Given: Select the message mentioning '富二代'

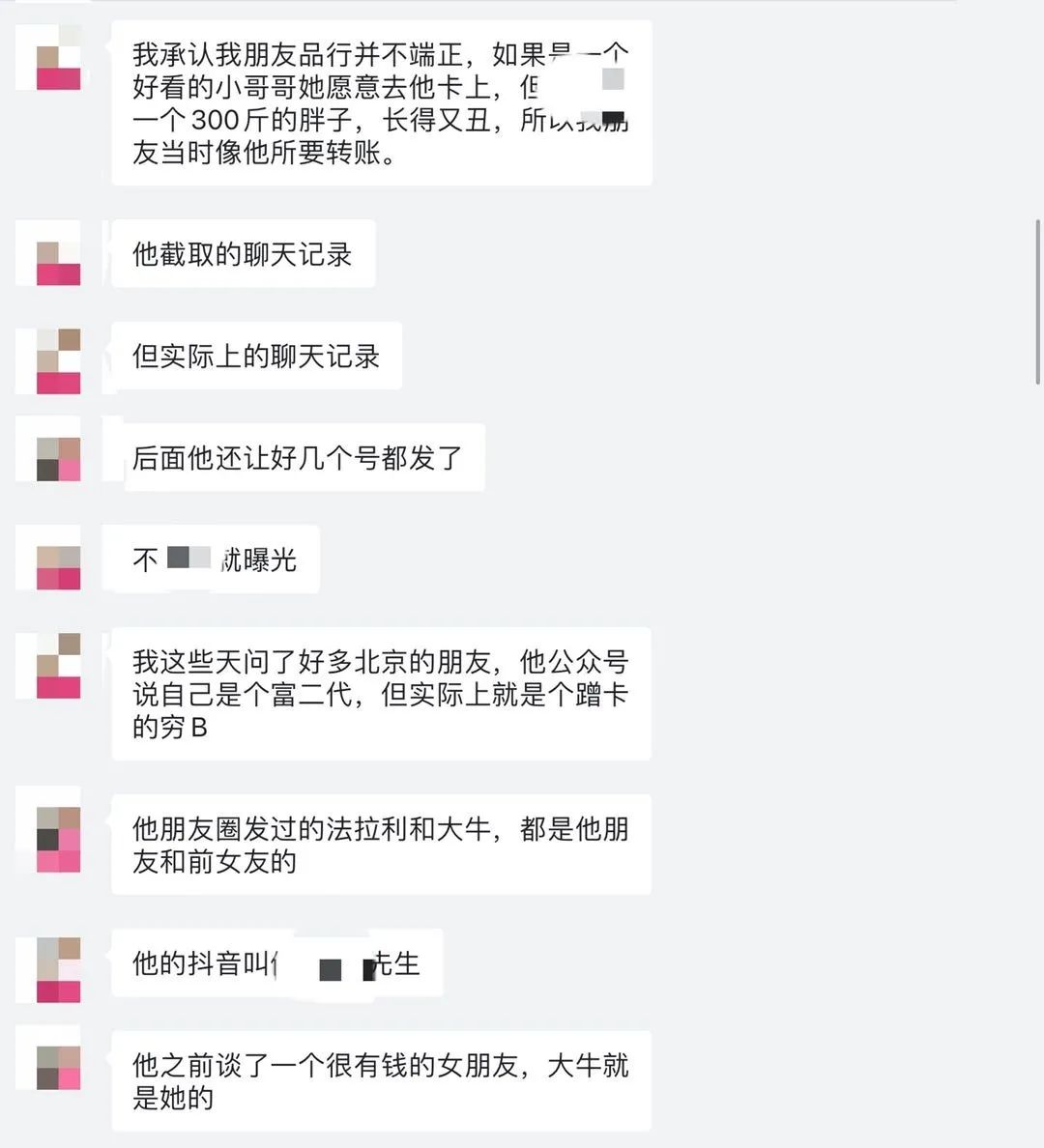Looking at the screenshot, I should [x=381, y=694].
